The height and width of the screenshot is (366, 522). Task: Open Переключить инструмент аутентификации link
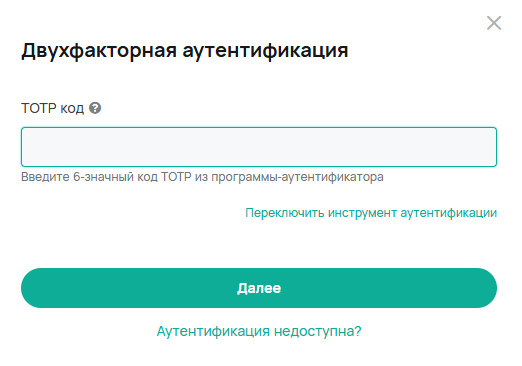(x=371, y=213)
